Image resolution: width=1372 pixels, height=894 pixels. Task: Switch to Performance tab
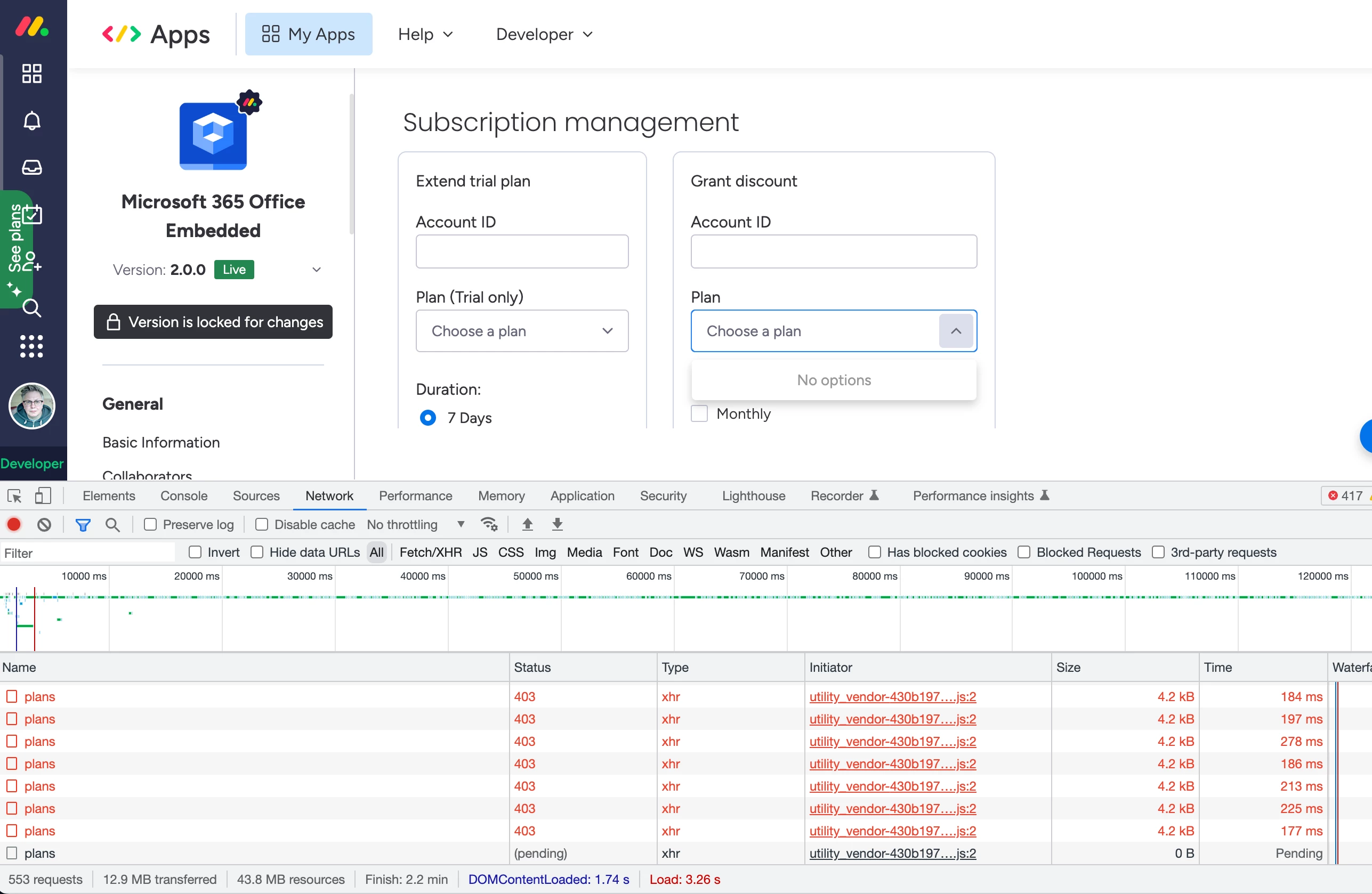pyautogui.click(x=416, y=495)
